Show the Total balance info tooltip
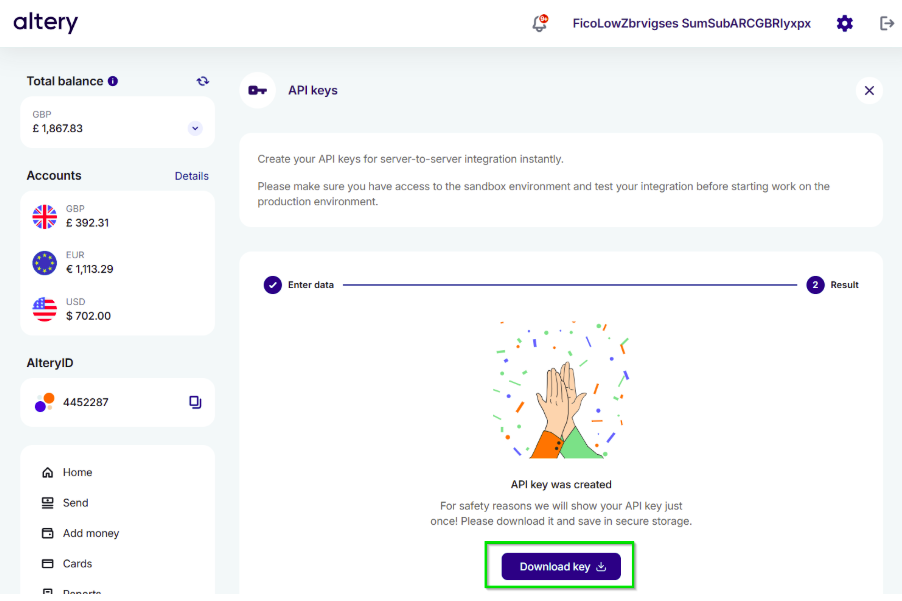 113,81
